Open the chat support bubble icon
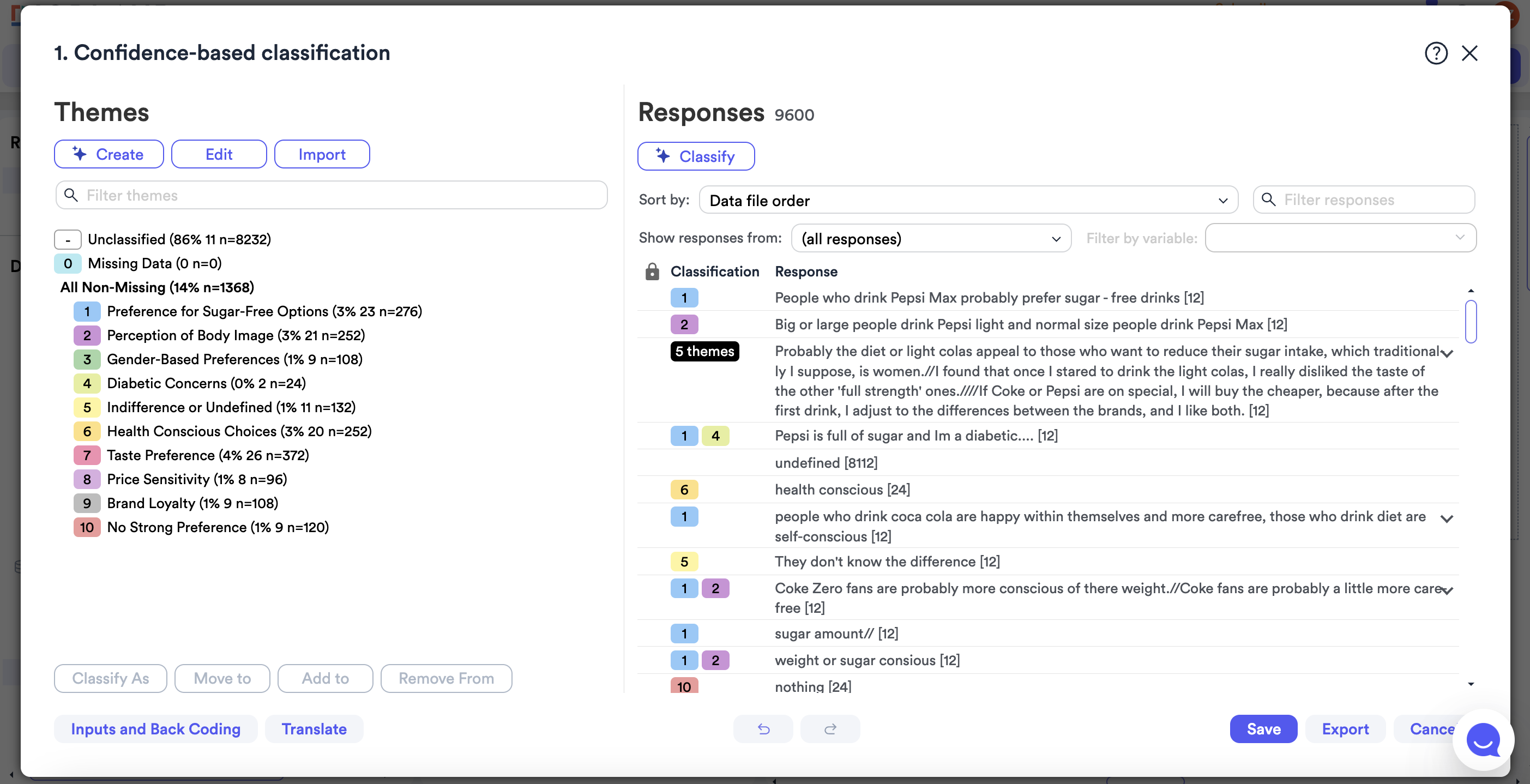 1483,739
